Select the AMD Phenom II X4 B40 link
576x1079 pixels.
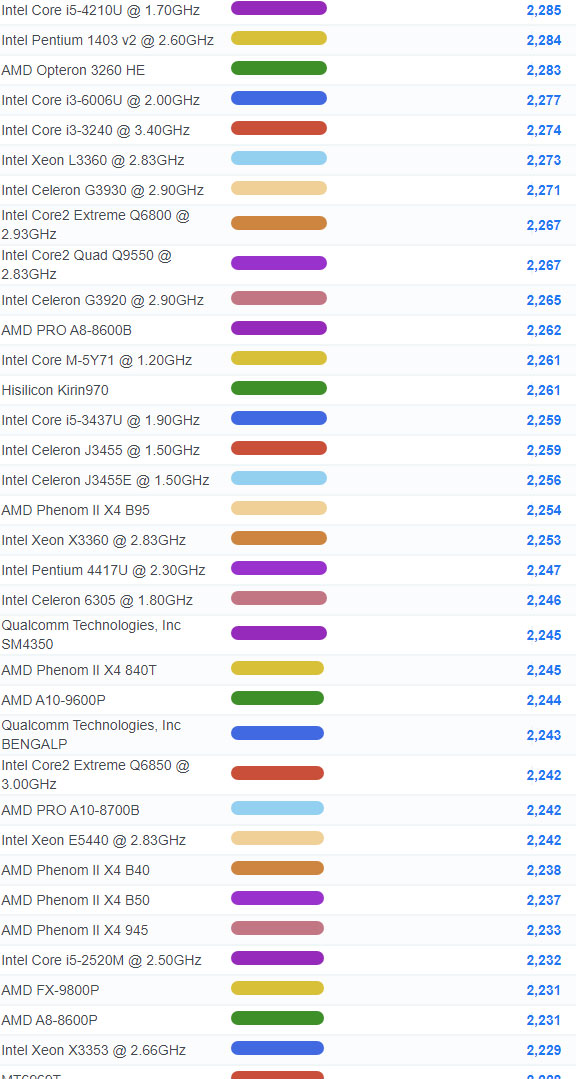click(76, 870)
